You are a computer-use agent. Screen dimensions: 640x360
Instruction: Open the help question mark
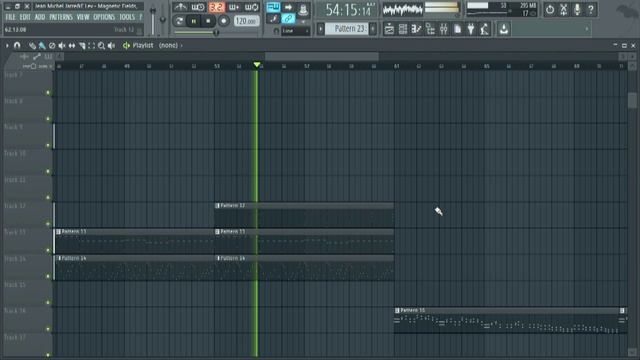click(591, 9)
